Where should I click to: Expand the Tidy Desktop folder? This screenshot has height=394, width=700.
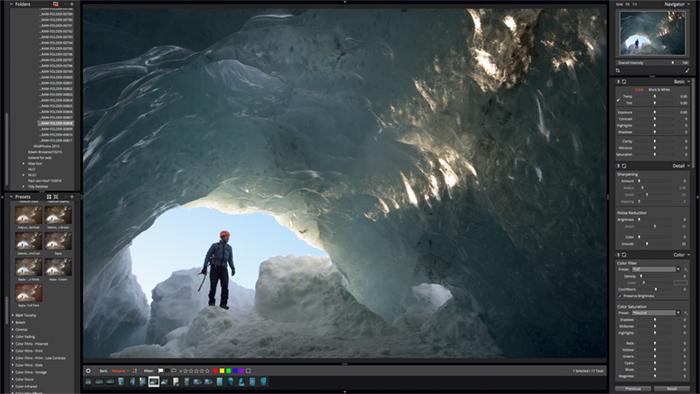click(24, 187)
